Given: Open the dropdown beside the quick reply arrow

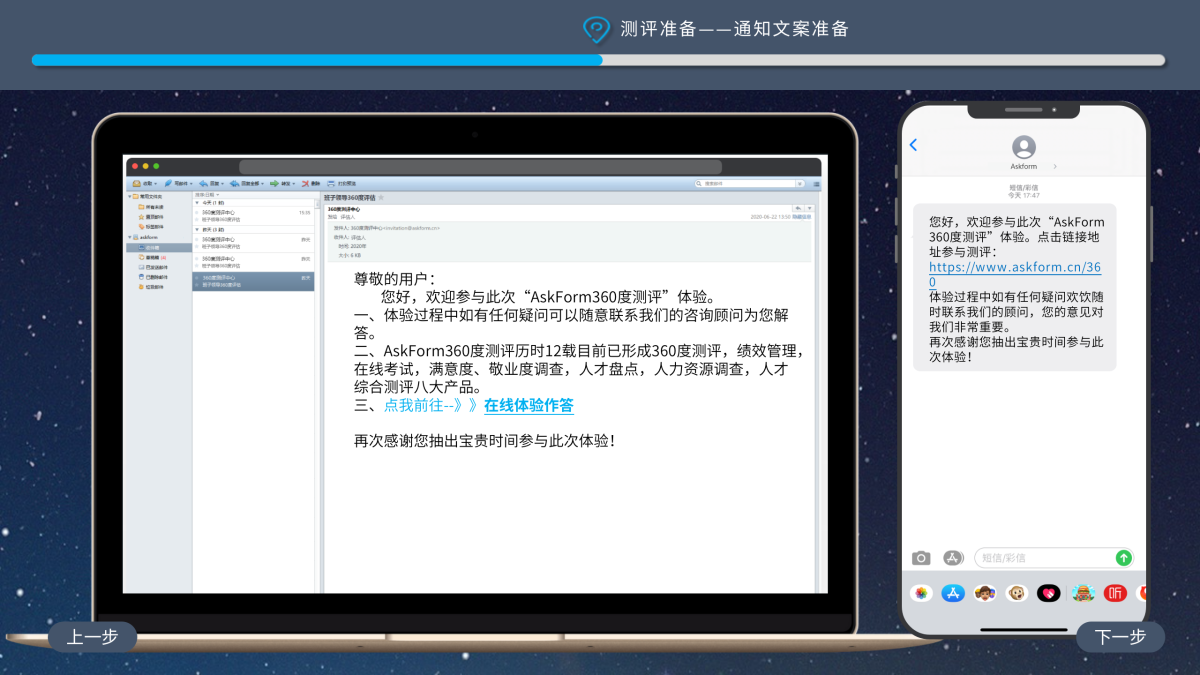Looking at the screenshot, I should 809,208.
